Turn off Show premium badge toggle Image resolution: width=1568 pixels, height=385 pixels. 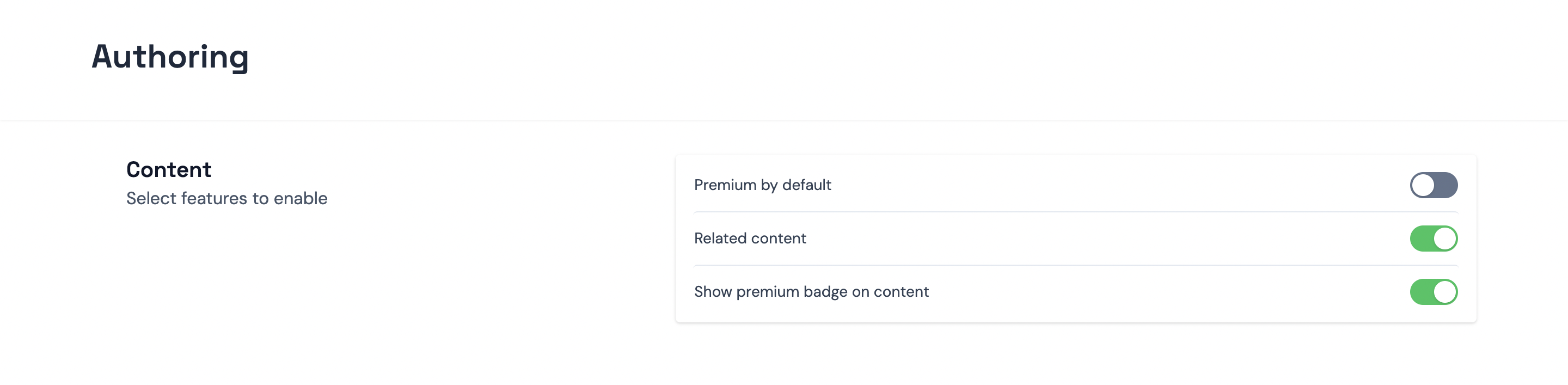tap(1434, 292)
